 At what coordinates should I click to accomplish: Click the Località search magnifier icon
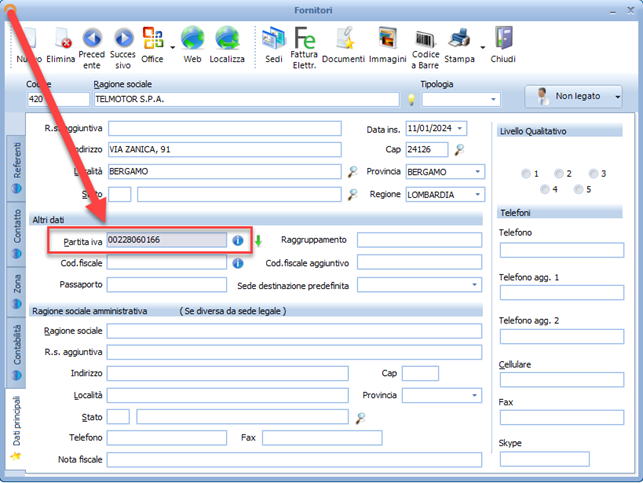[x=352, y=171]
